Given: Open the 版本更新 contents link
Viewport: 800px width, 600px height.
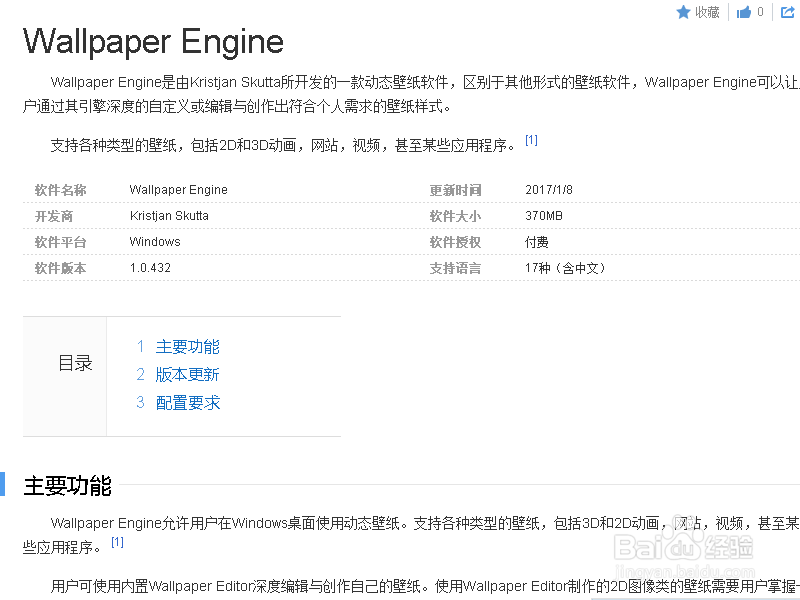Looking at the screenshot, I should click(187, 375).
